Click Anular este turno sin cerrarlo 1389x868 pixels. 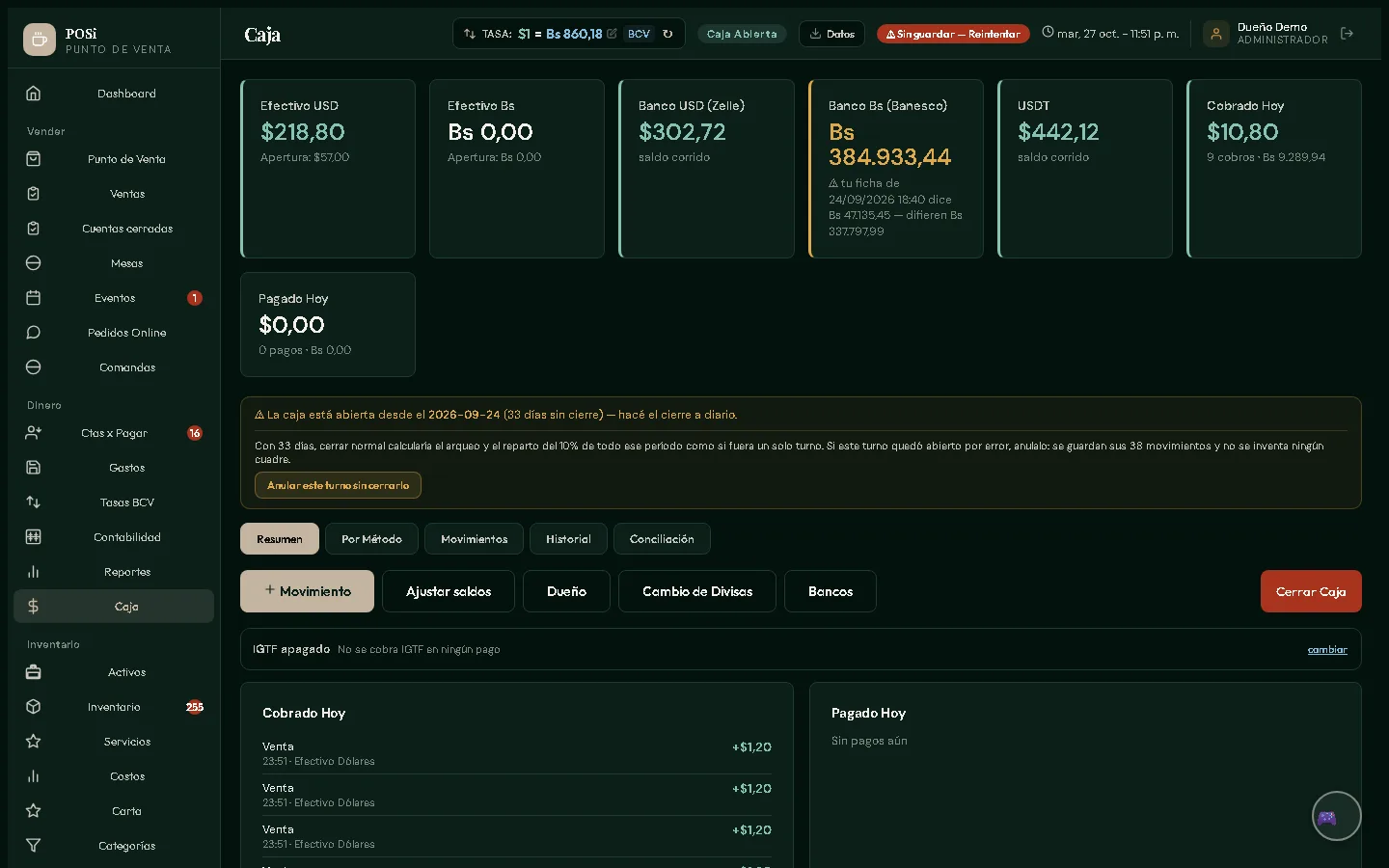pyautogui.click(x=338, y=485)
